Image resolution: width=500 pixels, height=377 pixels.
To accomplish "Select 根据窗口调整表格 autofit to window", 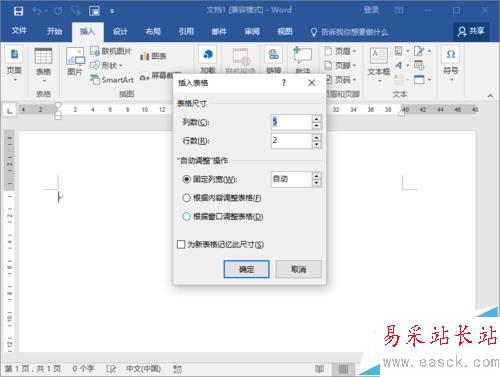I will pyautogui.click(x=223, y=217).
